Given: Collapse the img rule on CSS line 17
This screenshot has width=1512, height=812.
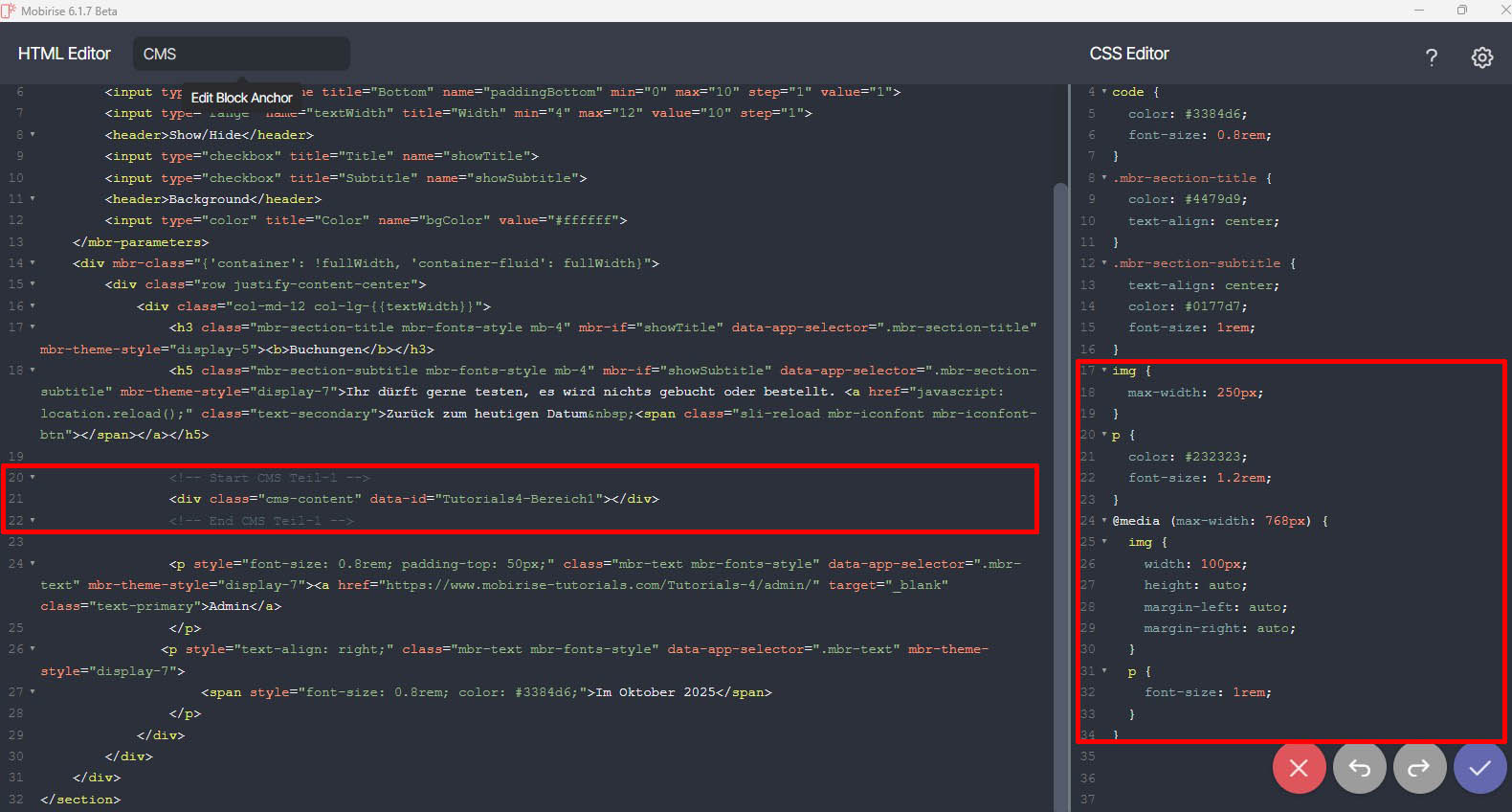Looking at the screenshot, I should point(1104,371).
